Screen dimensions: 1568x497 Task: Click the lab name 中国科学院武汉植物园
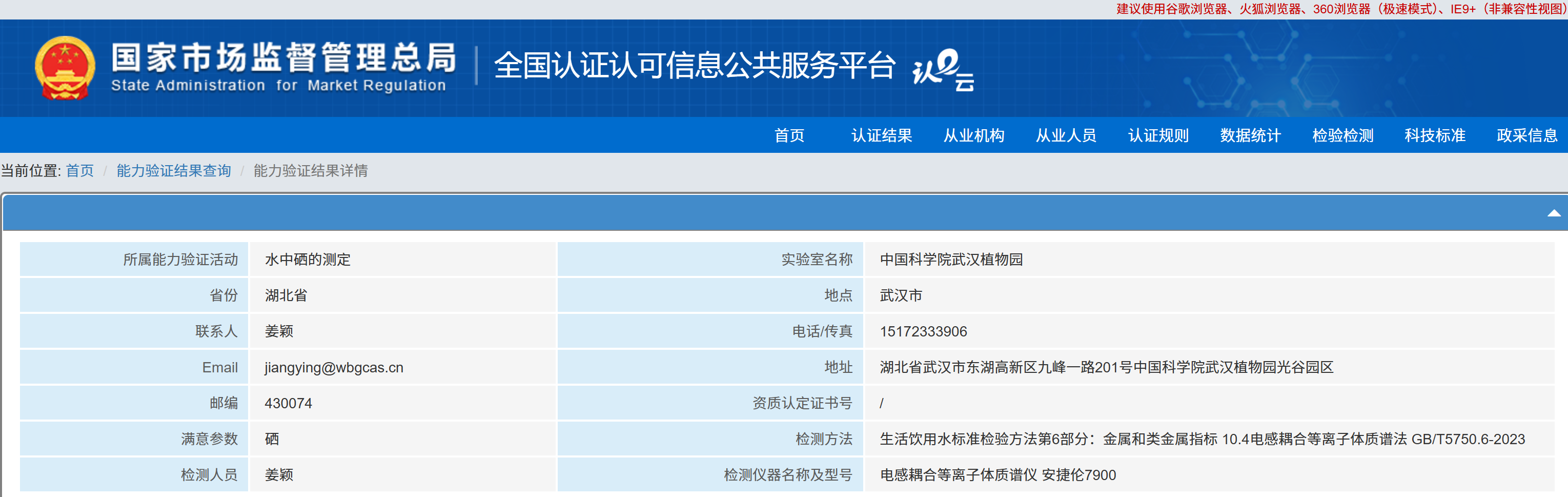pyautogui.click(x=951, y=260)
